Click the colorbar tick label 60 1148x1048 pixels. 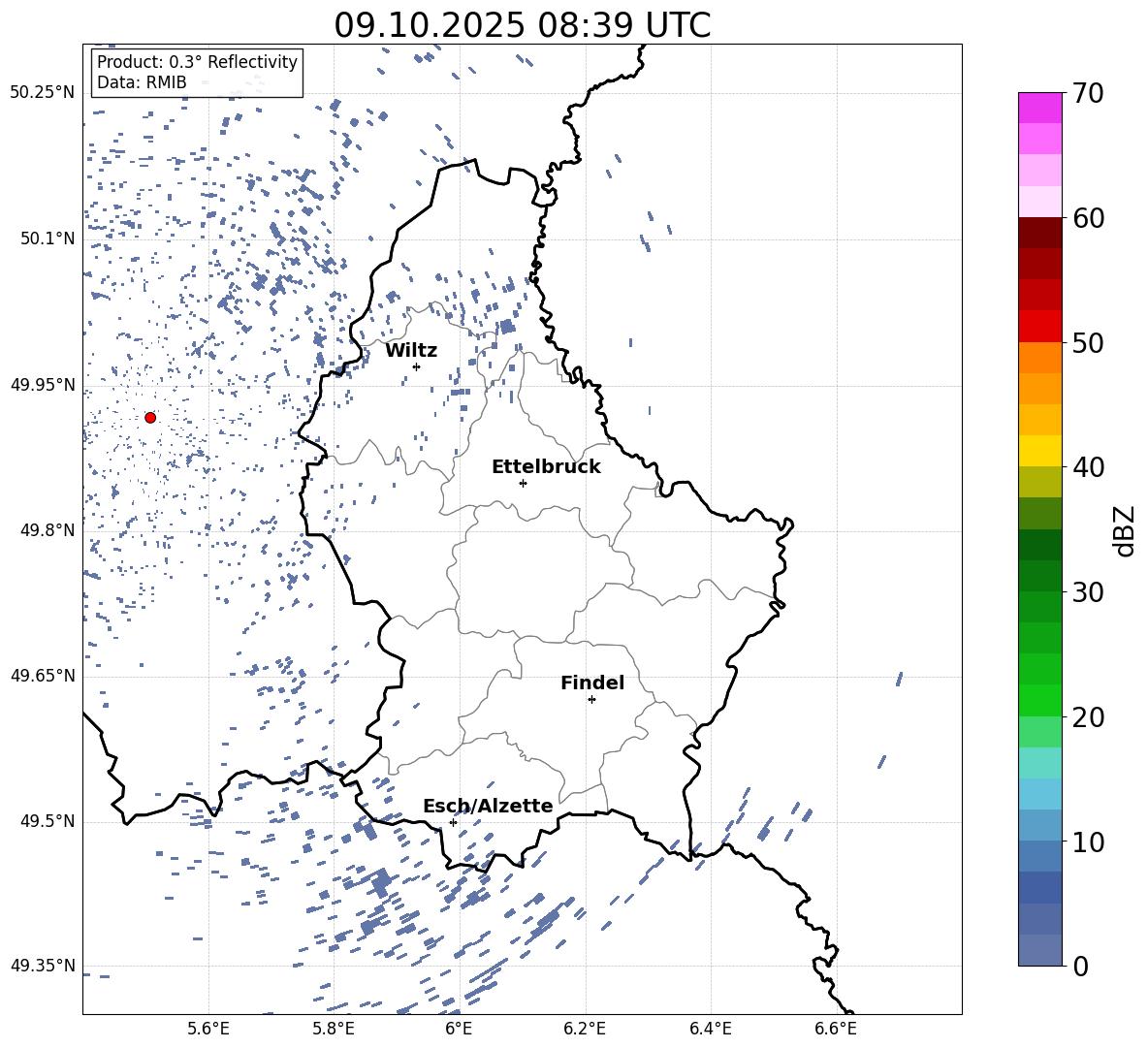pyautogui.click(x=1088, y=218)
